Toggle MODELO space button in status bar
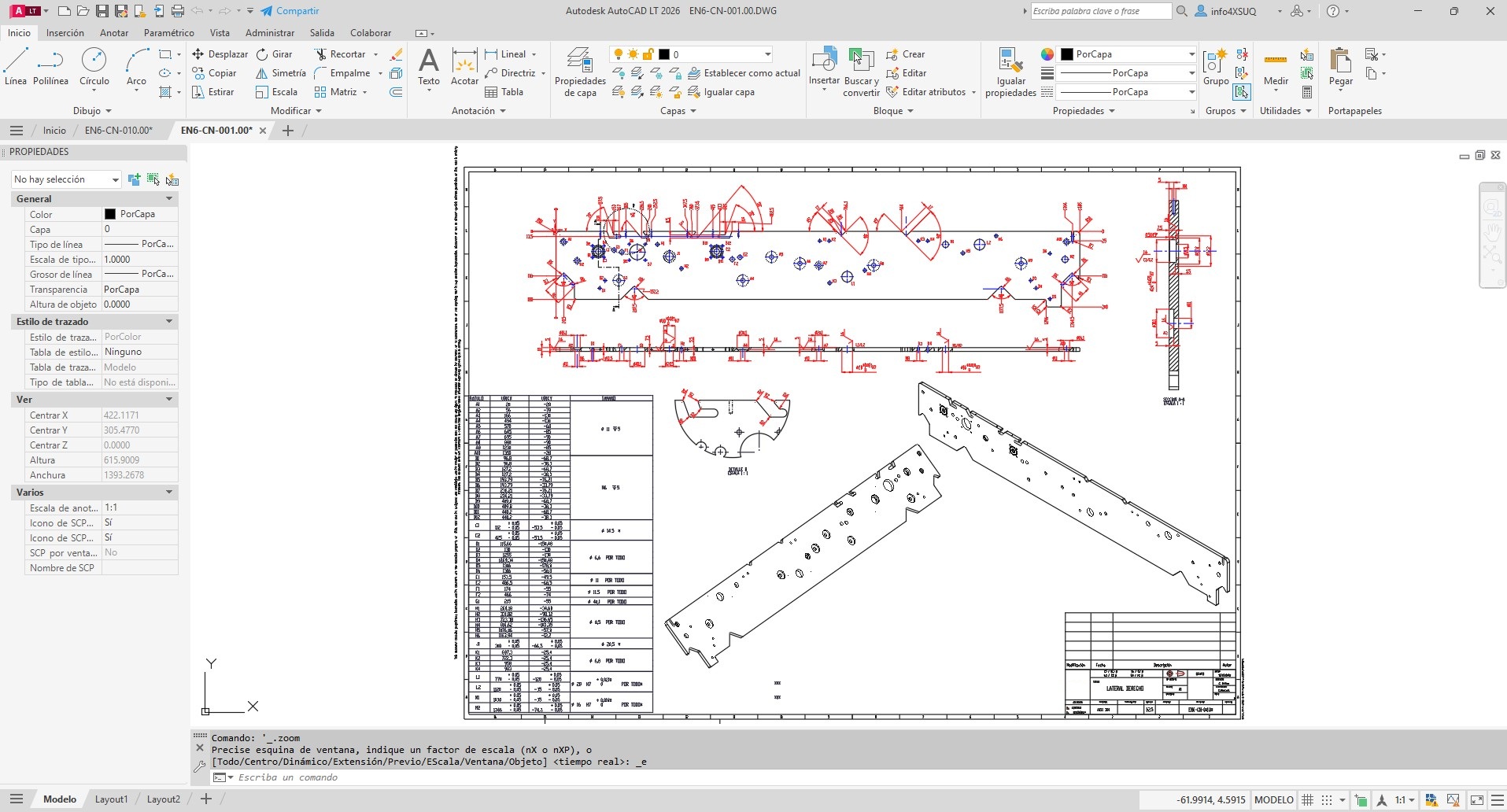Screen dimensions: 1507x812 (1273, 800)
